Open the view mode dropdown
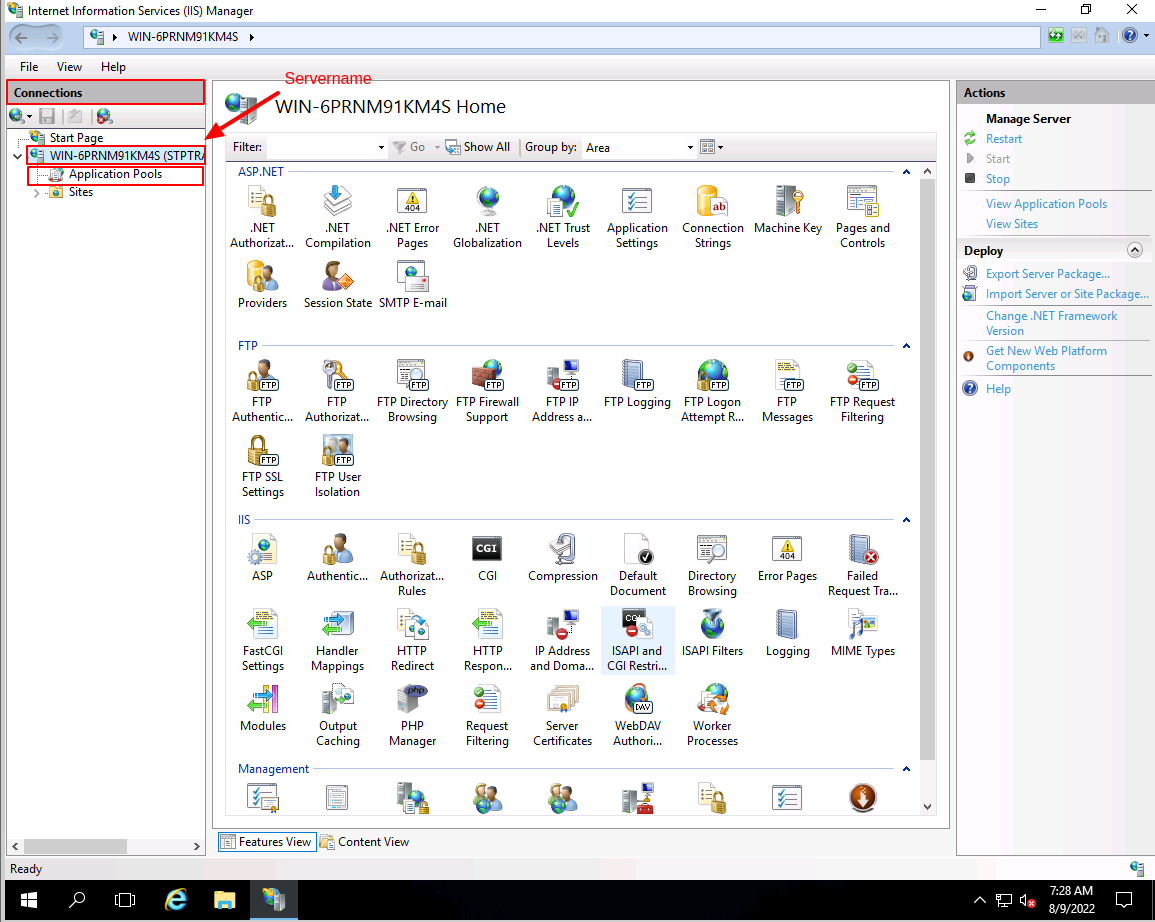The height and width of the screenshot is (922, 1155). [x=712, y=147]
